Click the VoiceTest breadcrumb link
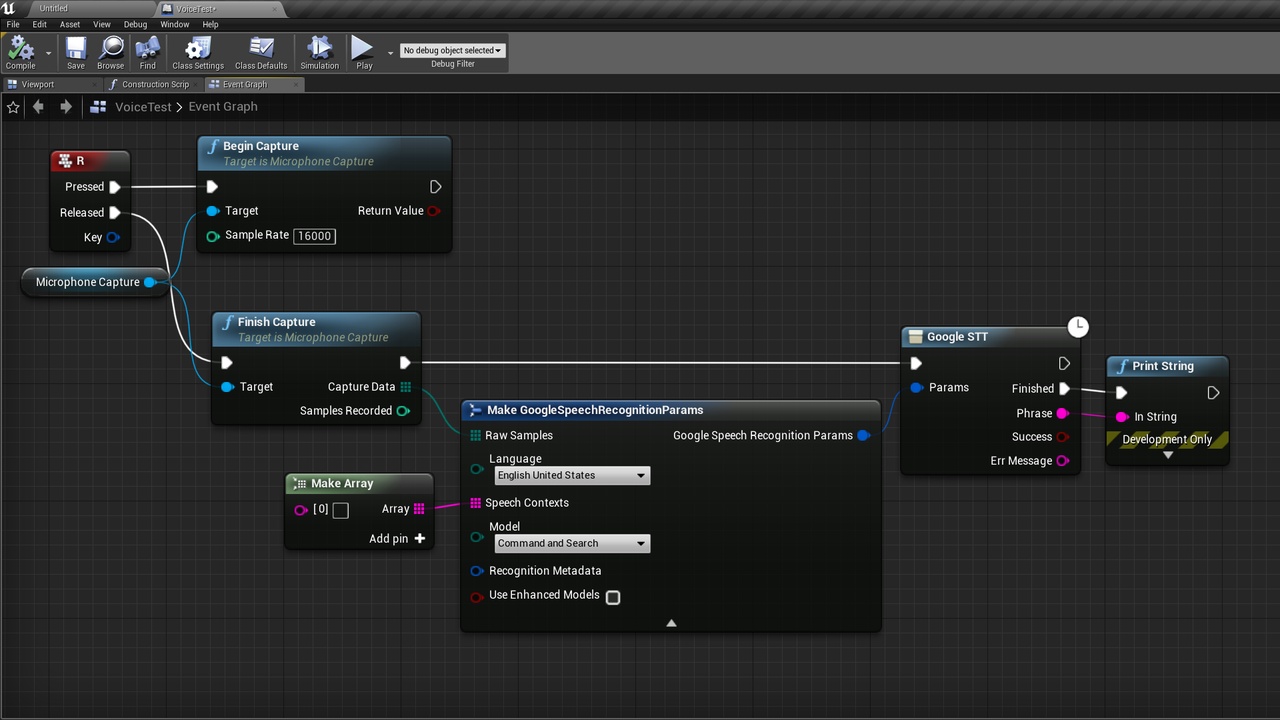1280x720 pixels. pos(144,107)
